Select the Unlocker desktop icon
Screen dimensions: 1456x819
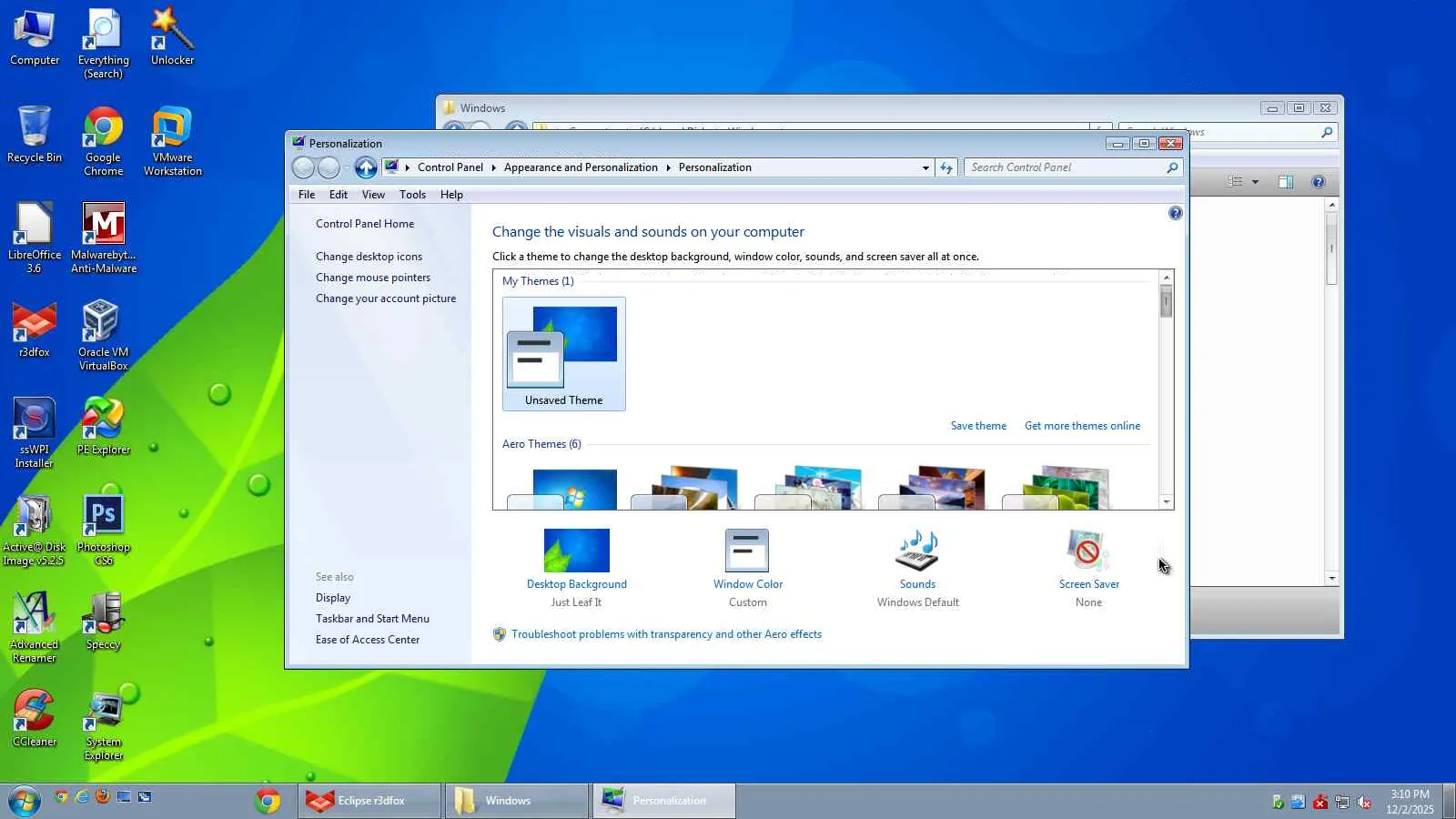[x=173, y=37]
